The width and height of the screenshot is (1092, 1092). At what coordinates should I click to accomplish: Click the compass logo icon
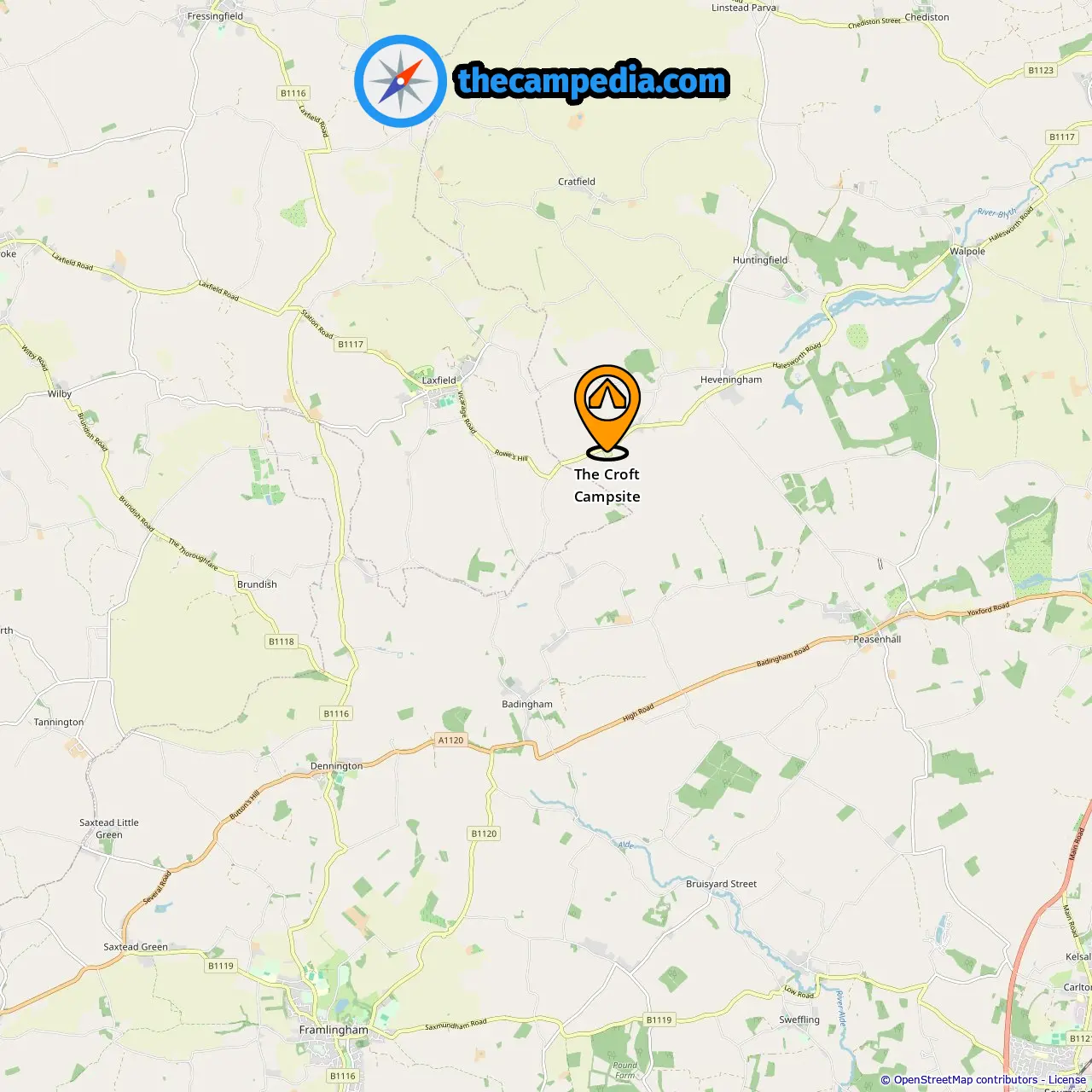tap(400, 81)
